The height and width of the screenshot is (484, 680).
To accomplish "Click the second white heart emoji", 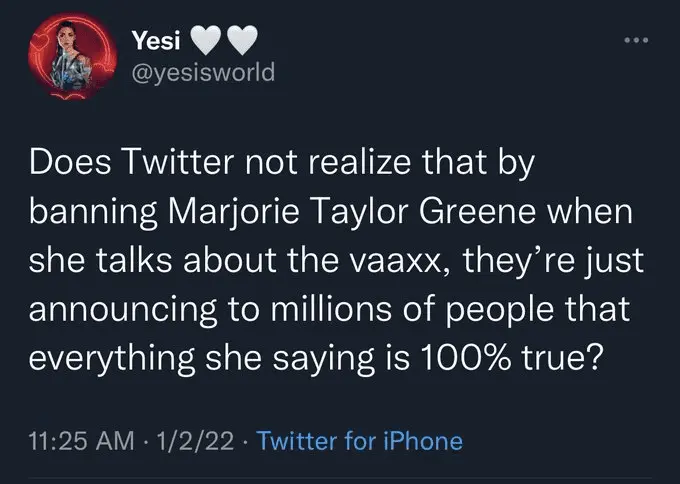I will coord(242,41).
